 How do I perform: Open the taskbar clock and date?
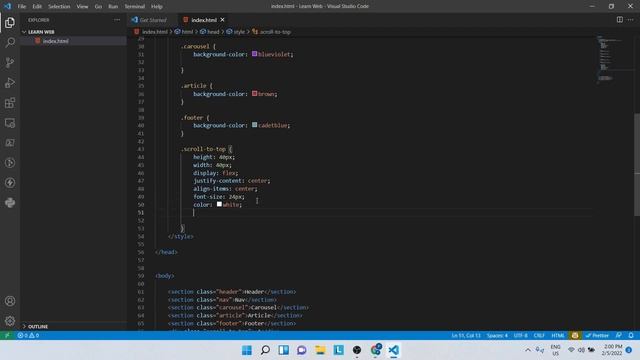coord(612,350)
